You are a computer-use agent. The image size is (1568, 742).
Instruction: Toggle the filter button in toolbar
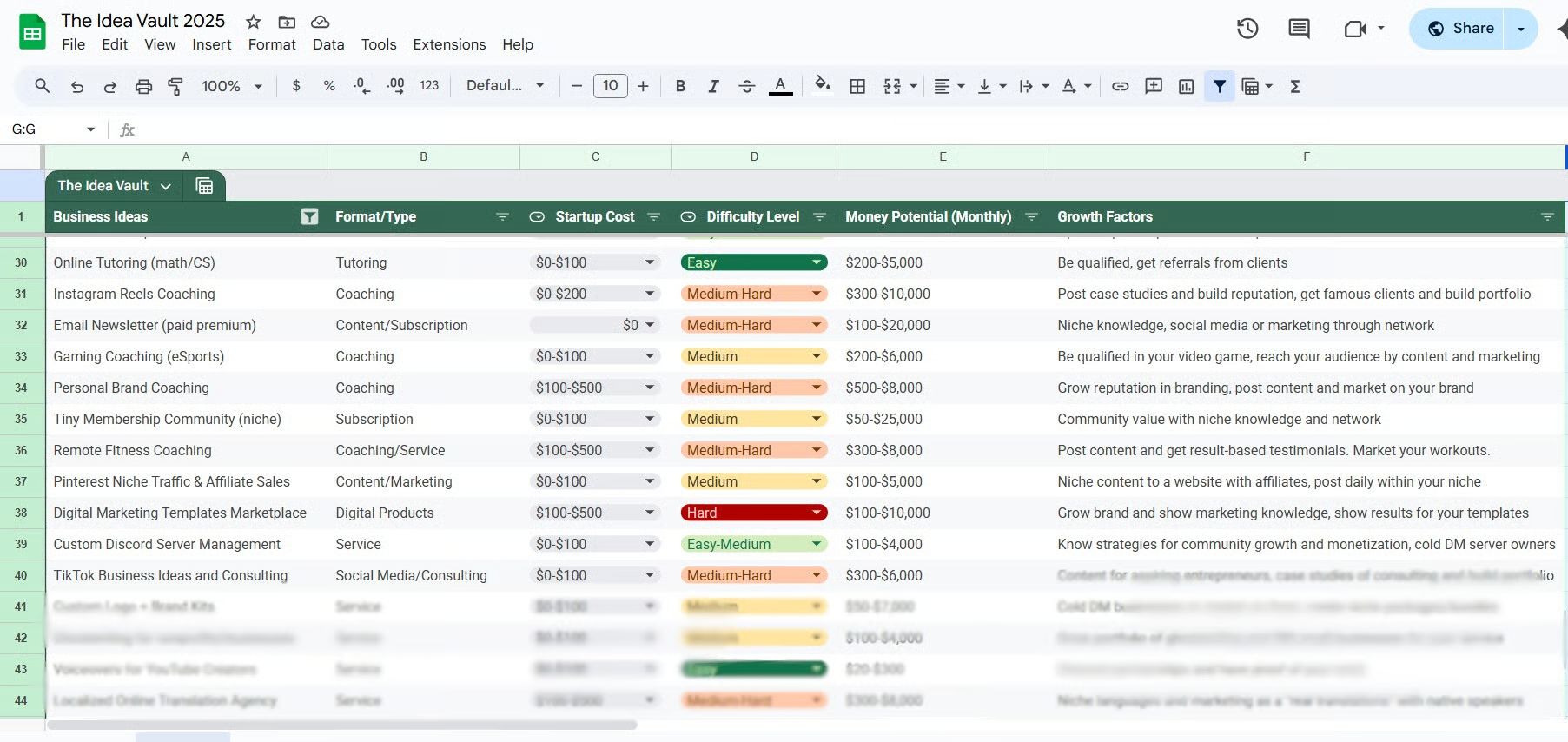pos(1220,86)
